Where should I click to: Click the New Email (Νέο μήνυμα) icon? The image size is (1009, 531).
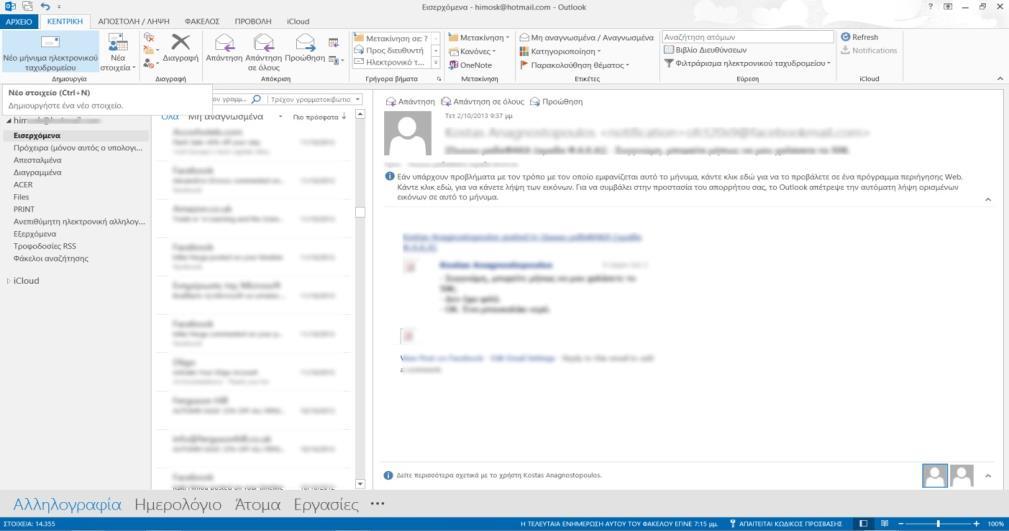click(50, 42)
